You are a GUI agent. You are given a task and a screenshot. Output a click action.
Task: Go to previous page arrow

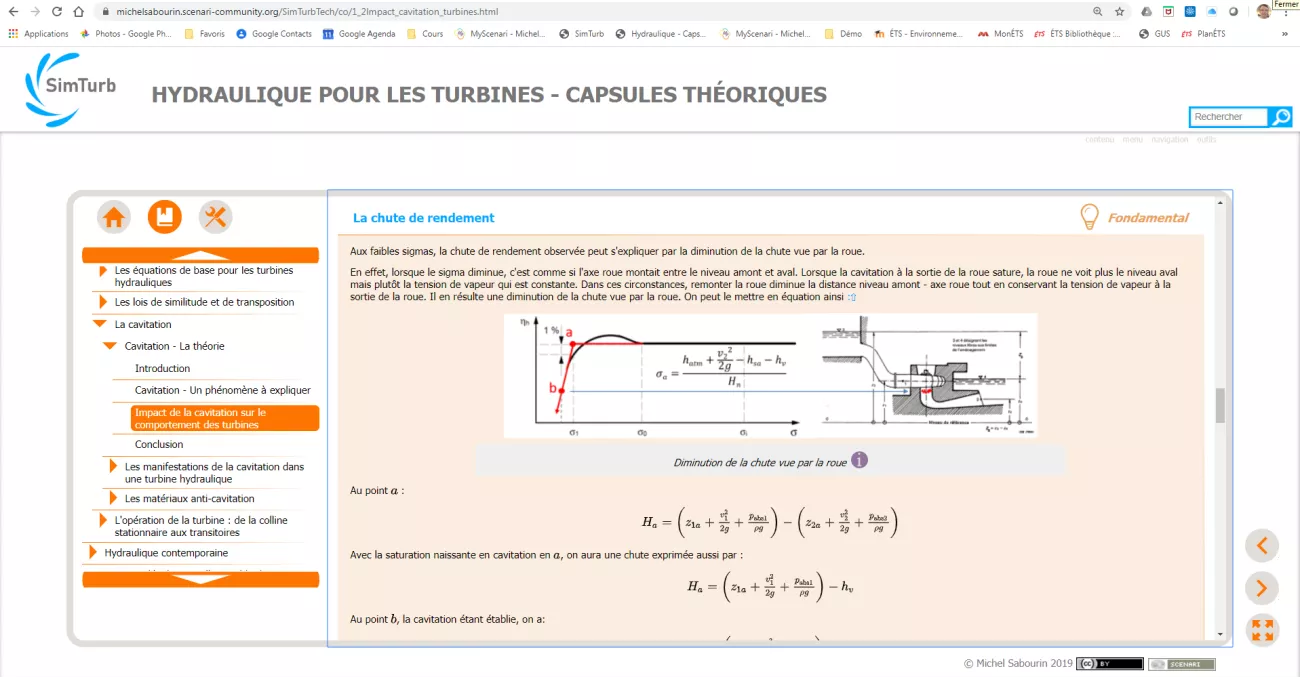pyautogui.click(x=1261, y=546)
